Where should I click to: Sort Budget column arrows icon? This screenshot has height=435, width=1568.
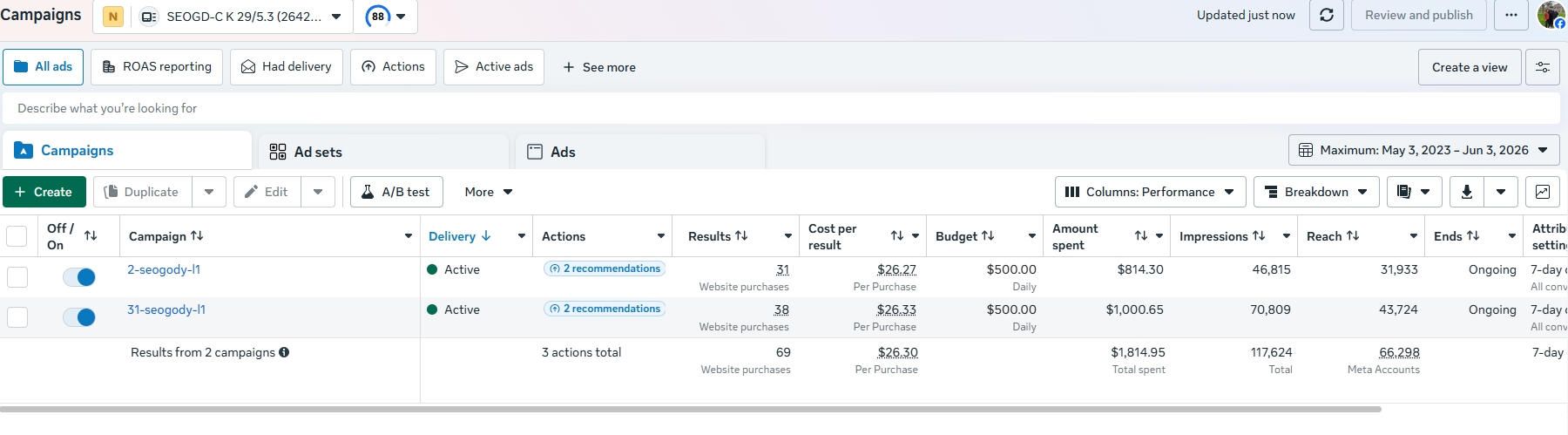[x=988, y=235]
